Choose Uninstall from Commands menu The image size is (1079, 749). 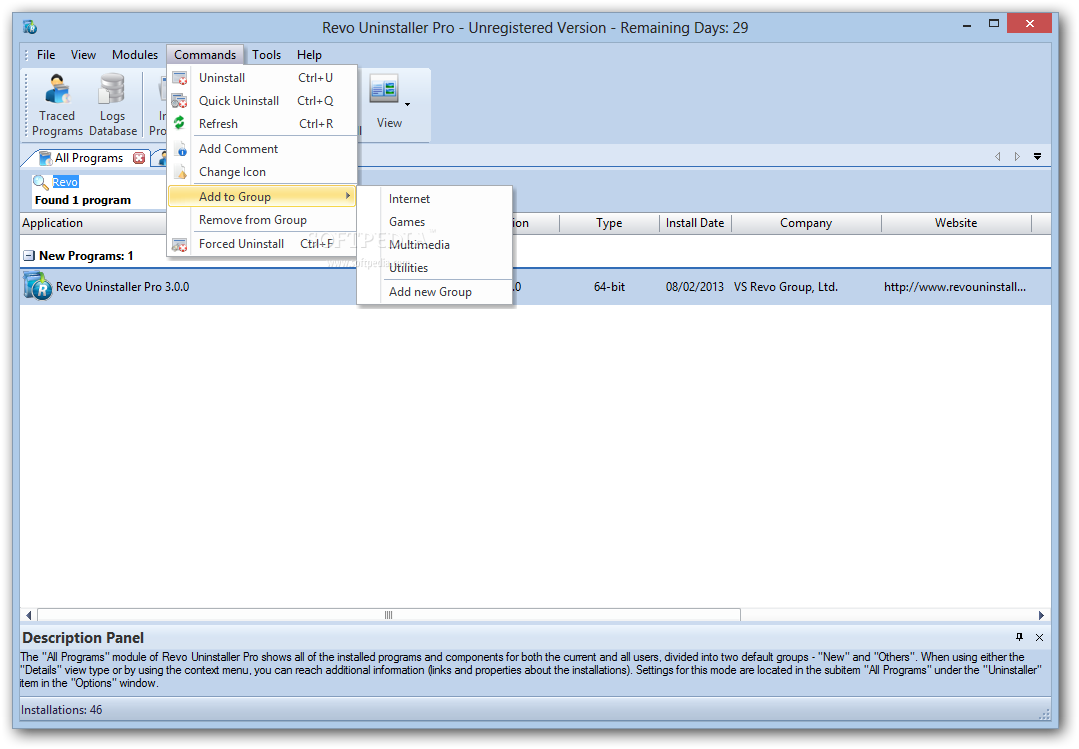(262, 78)
